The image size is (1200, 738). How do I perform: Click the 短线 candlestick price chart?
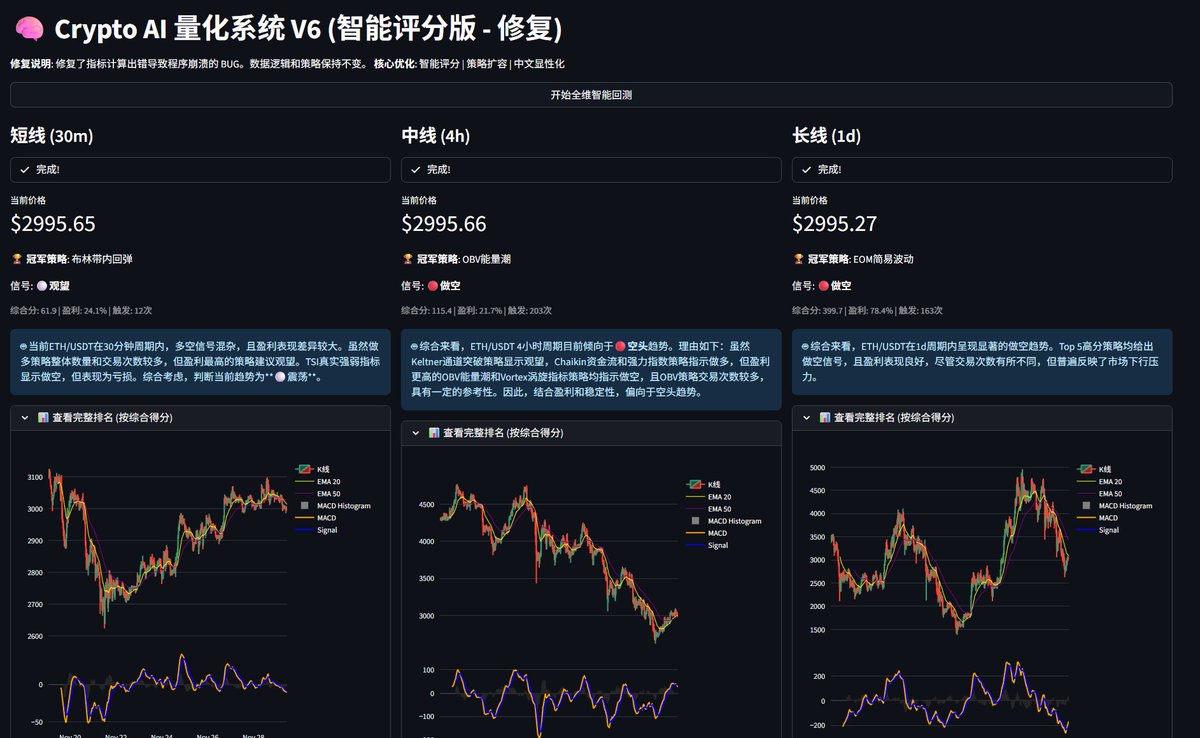click(x=168, y=550)
